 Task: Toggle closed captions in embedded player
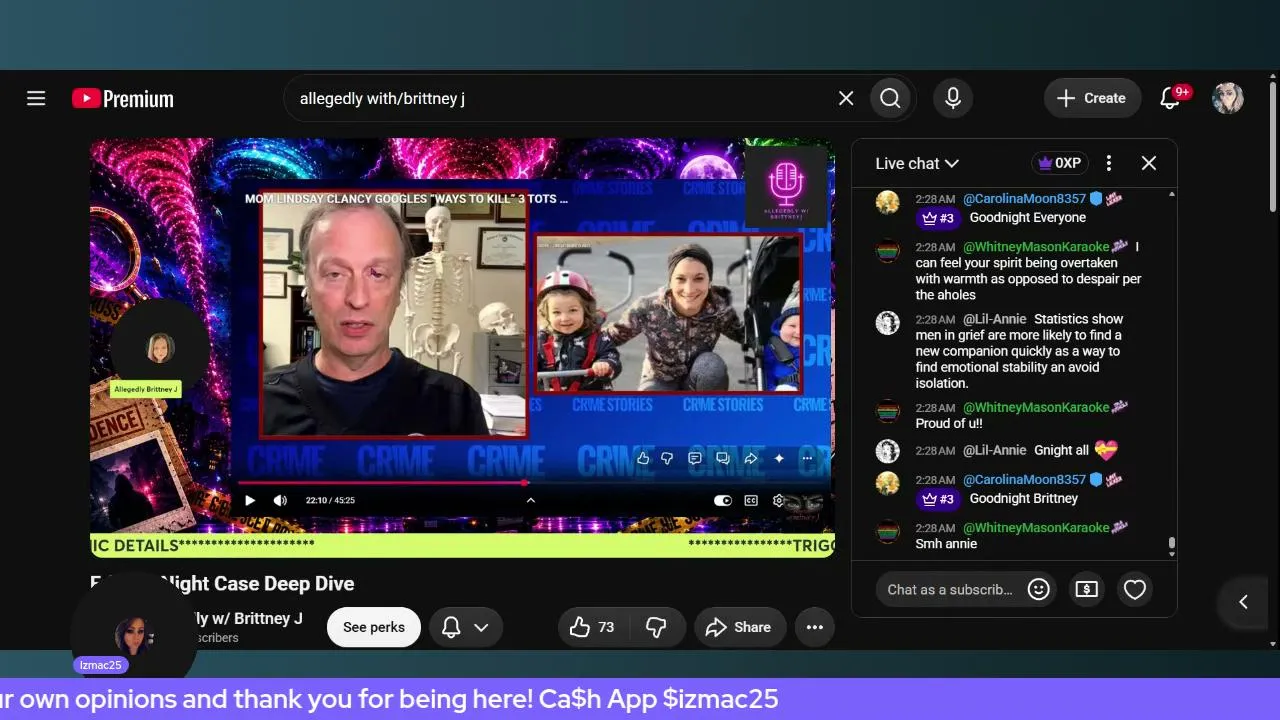click(x=751, y=500)
